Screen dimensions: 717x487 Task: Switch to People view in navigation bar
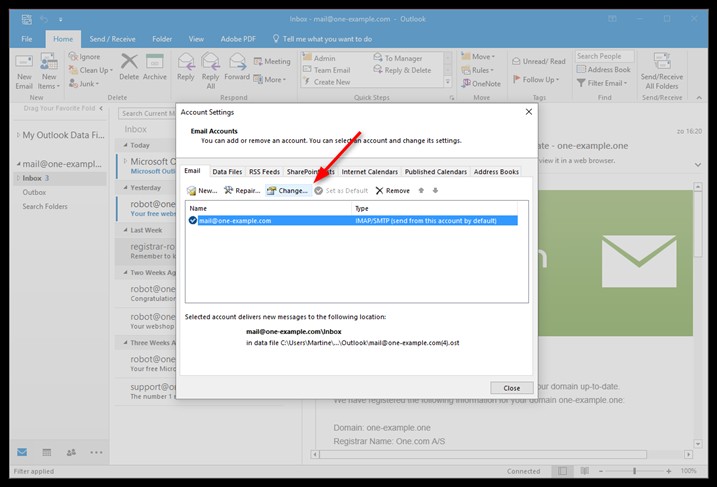click(71, 452)
